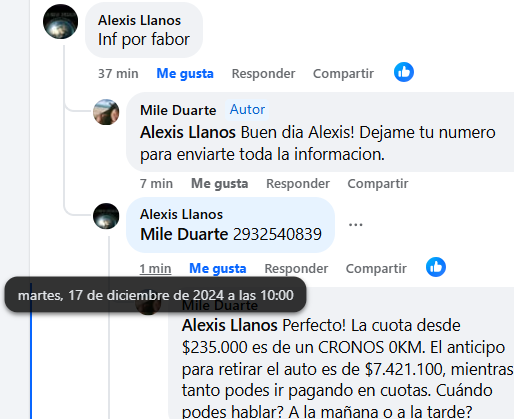
Task: Click Alexis Llanos avatar beside phone number reply
Action: pos(106,216)
